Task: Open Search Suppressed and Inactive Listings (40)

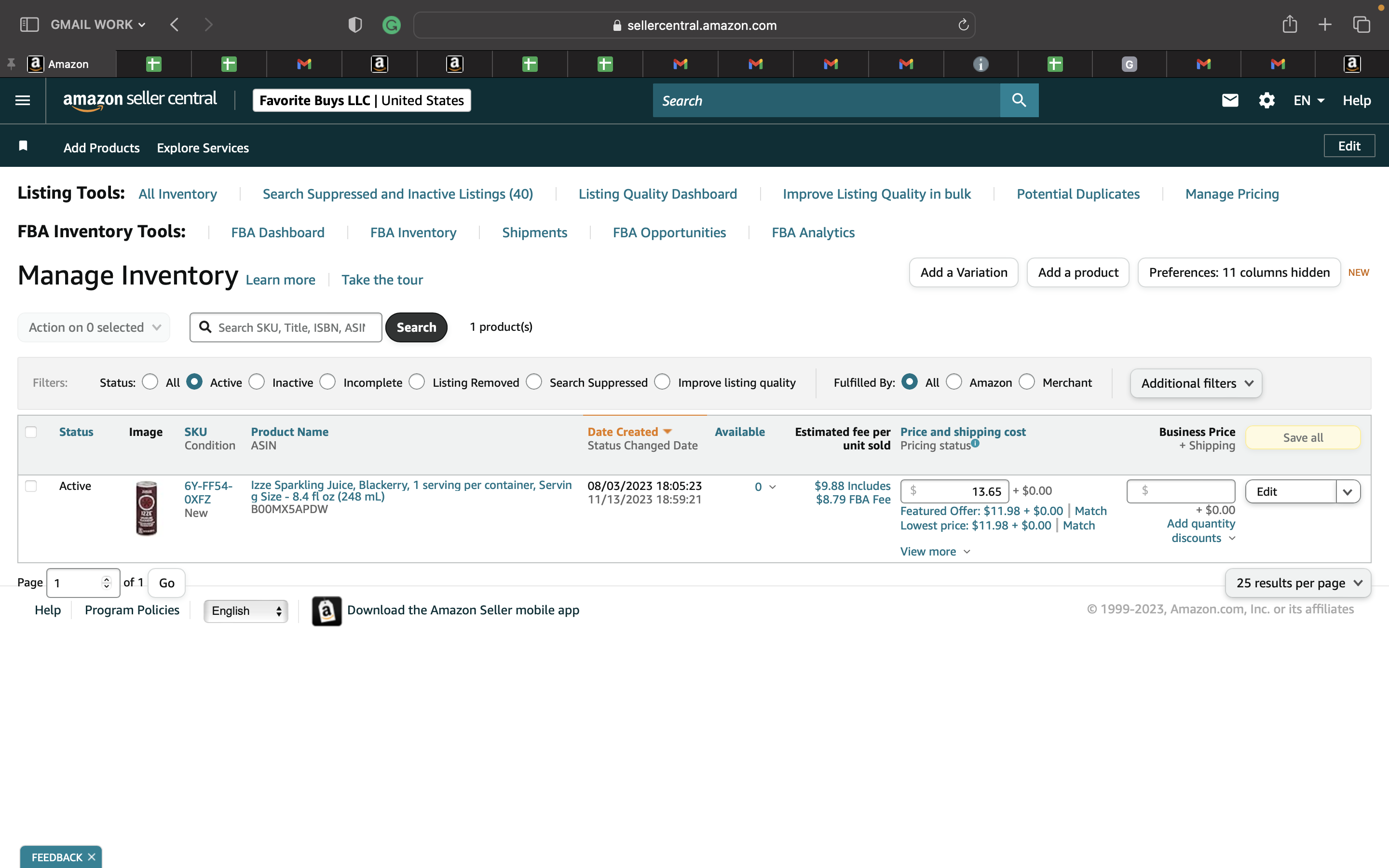Action: (398, 194)
